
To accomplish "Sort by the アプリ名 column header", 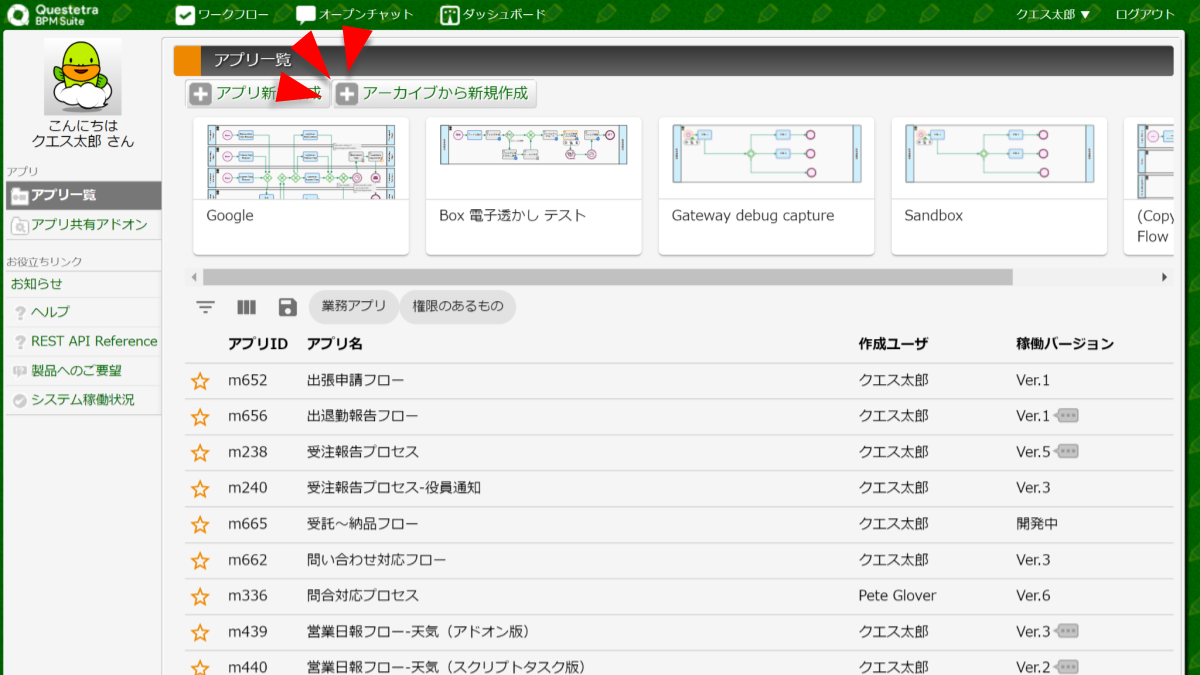I will click(335, 344).
